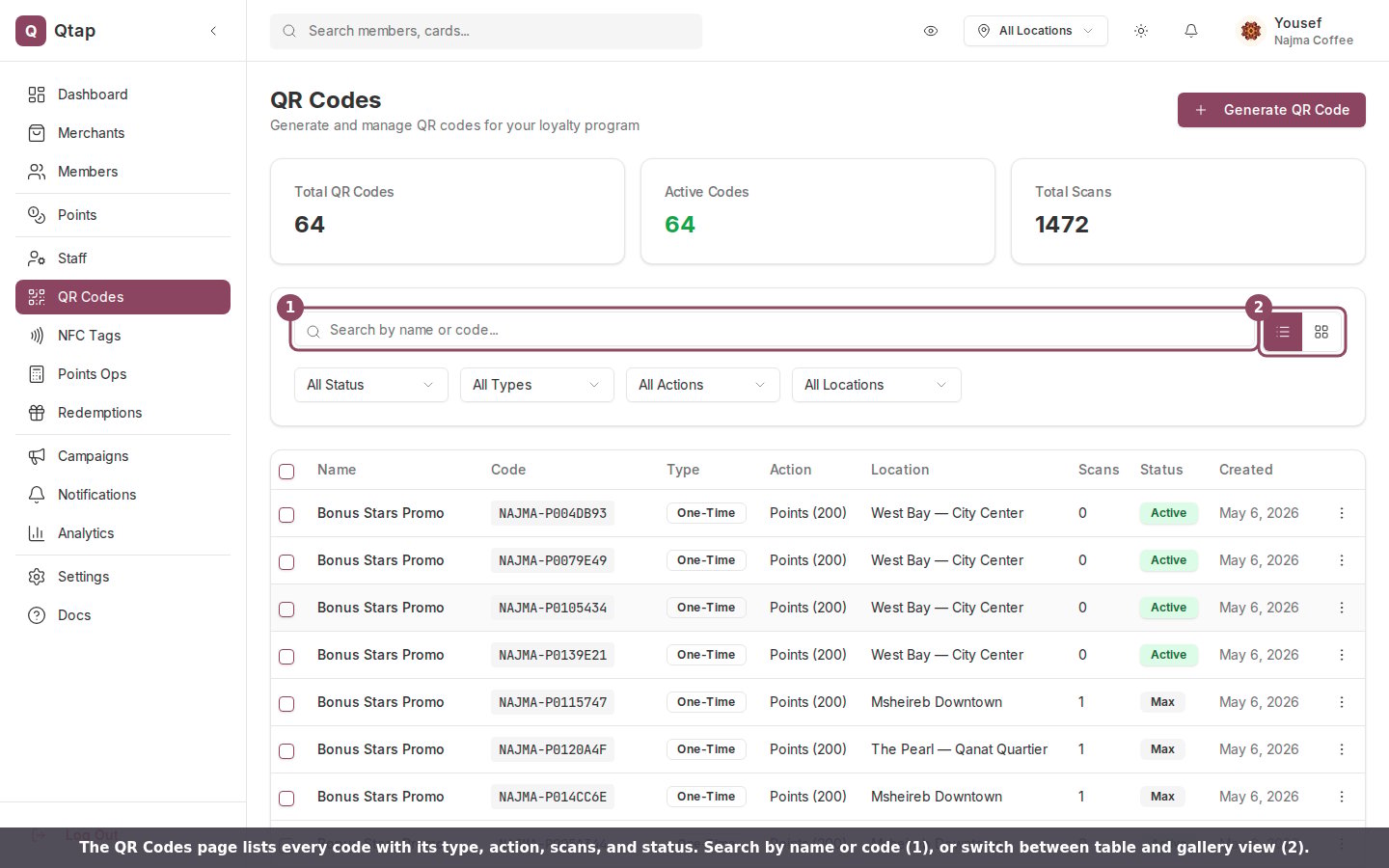This screenshot has width=1389, height=868.
Task: Open the header notifications bell
Action: [x=1191, y=31]
